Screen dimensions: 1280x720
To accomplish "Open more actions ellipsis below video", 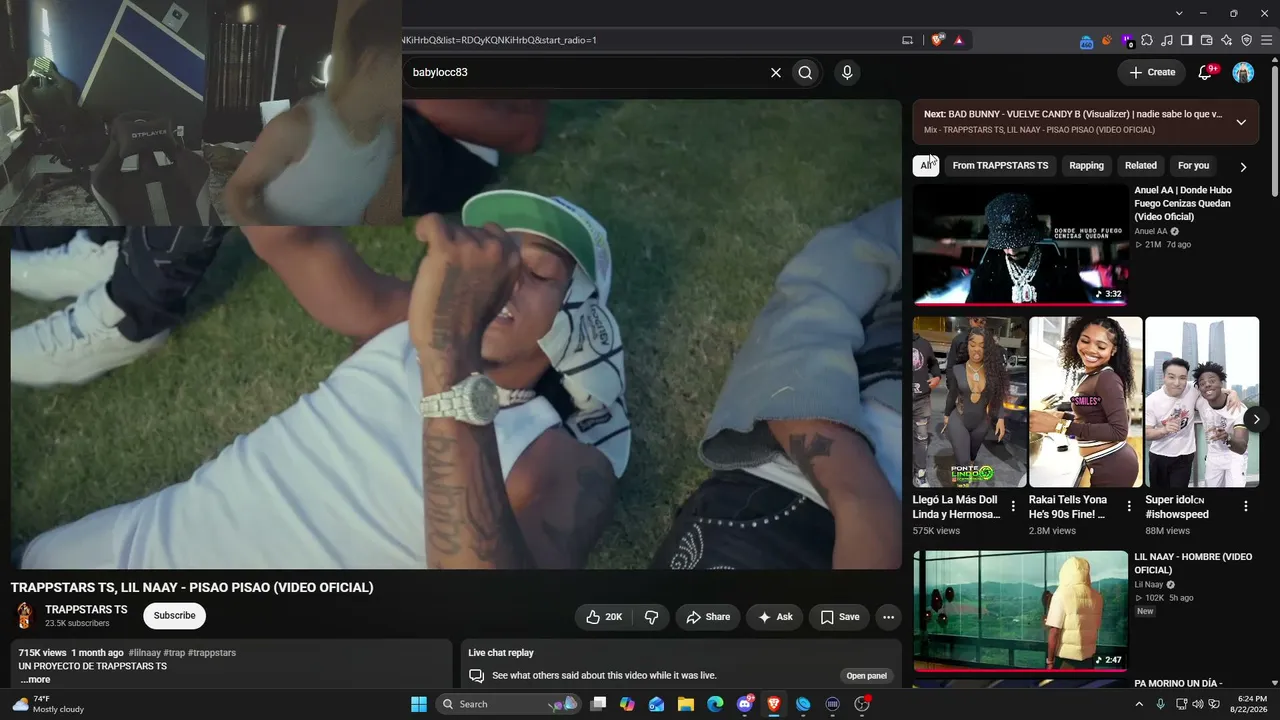I will coord(888,617).
